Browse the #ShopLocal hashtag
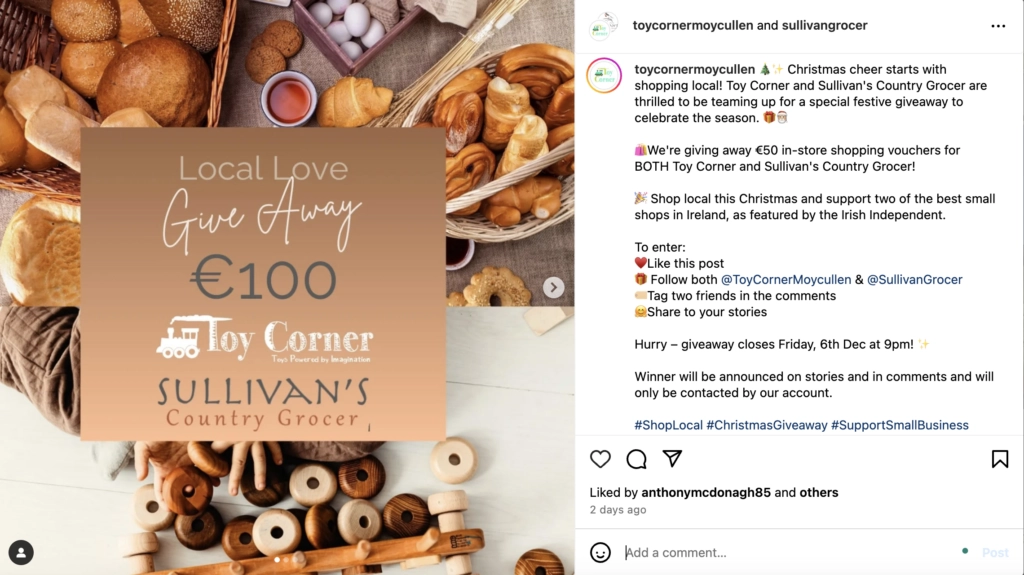 668,425
